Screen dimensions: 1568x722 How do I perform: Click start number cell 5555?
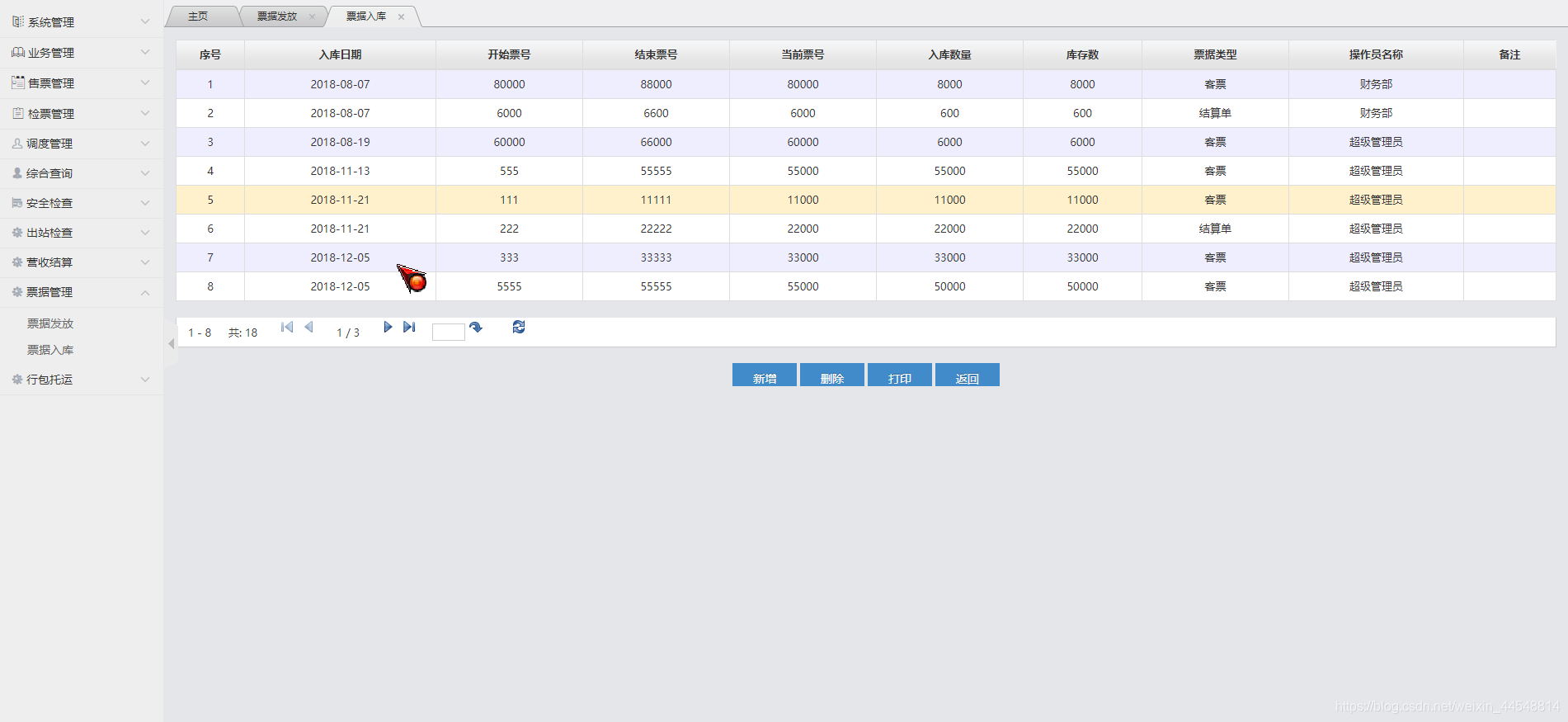tap(509, 286)
